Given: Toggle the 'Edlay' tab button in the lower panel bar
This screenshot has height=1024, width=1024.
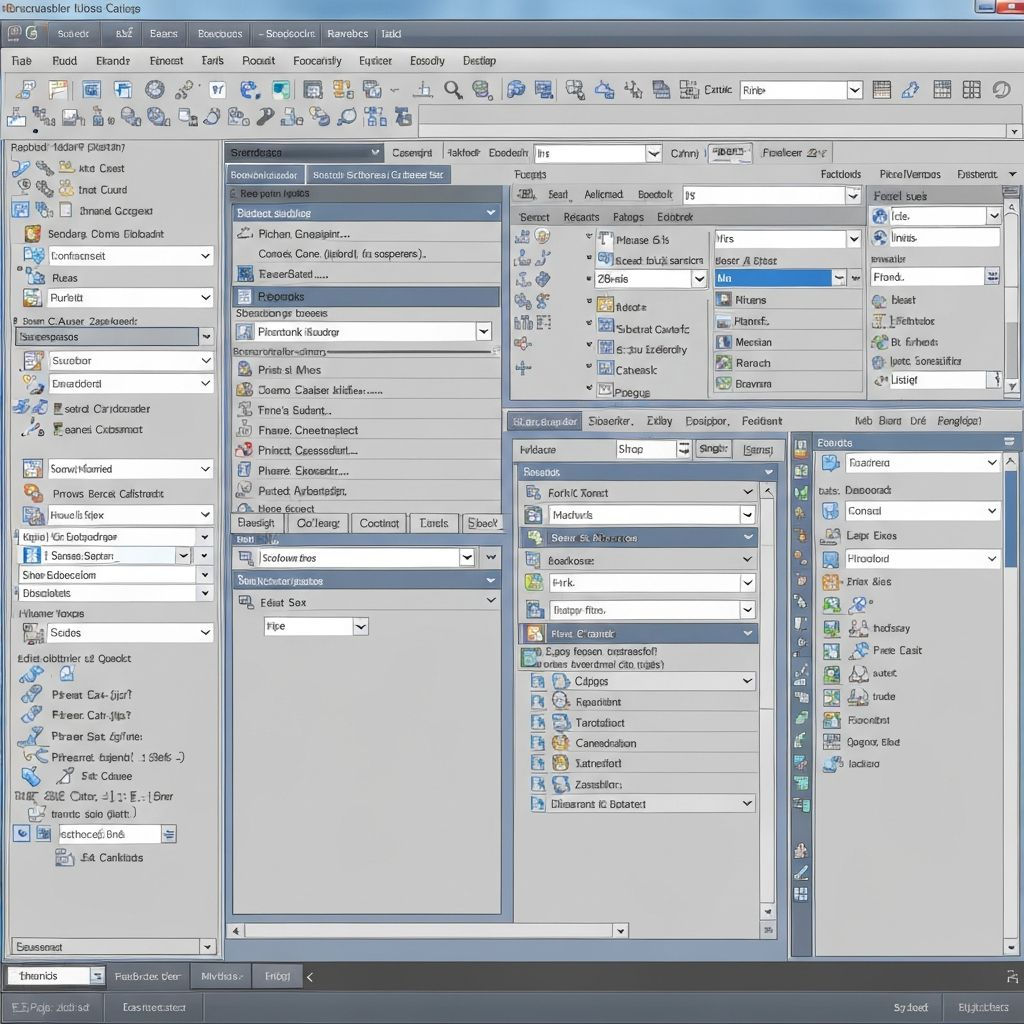Looking at the screenshot, I should coord(660,421).
